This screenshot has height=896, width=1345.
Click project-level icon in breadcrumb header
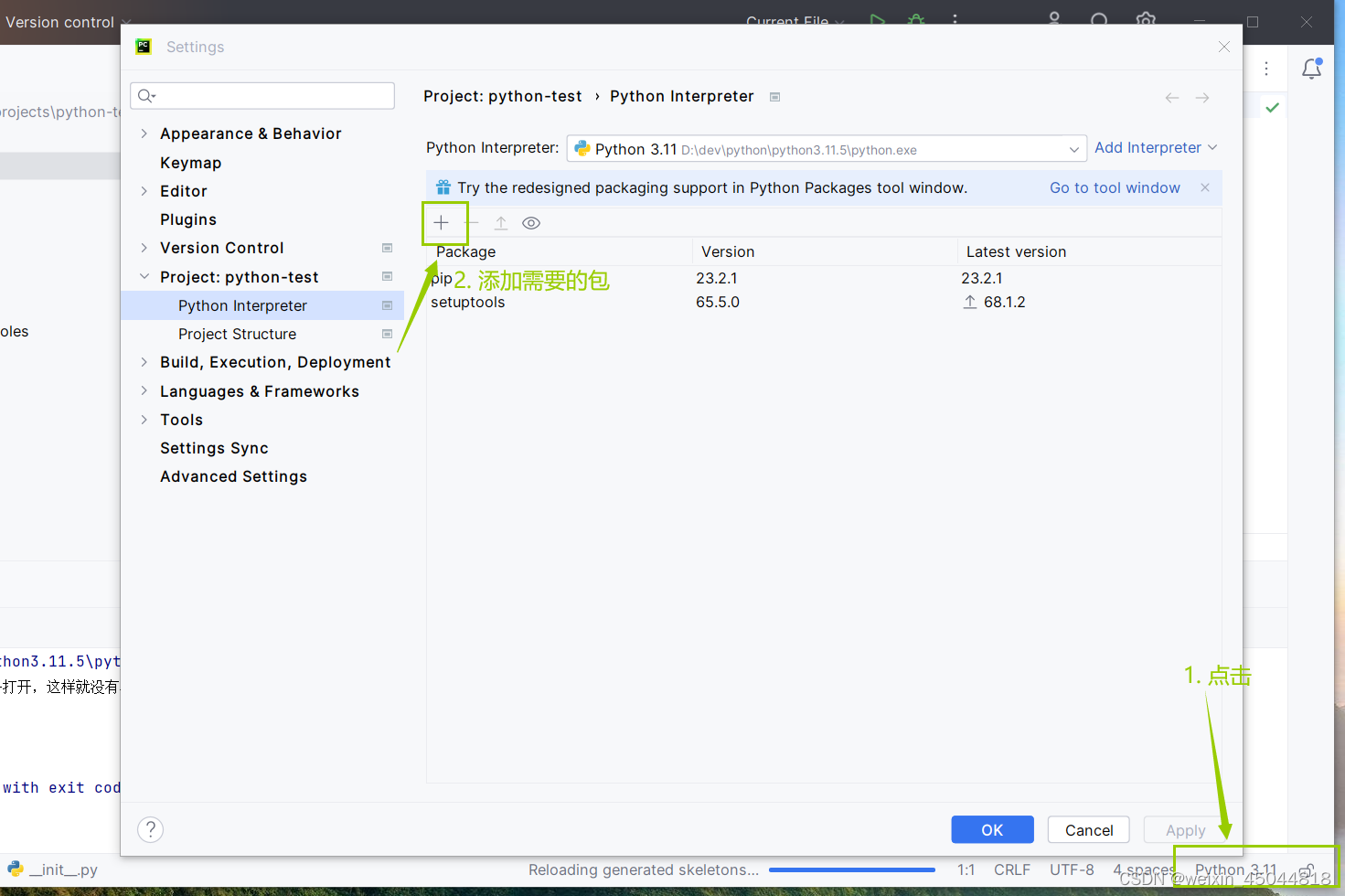coord(774,97)
